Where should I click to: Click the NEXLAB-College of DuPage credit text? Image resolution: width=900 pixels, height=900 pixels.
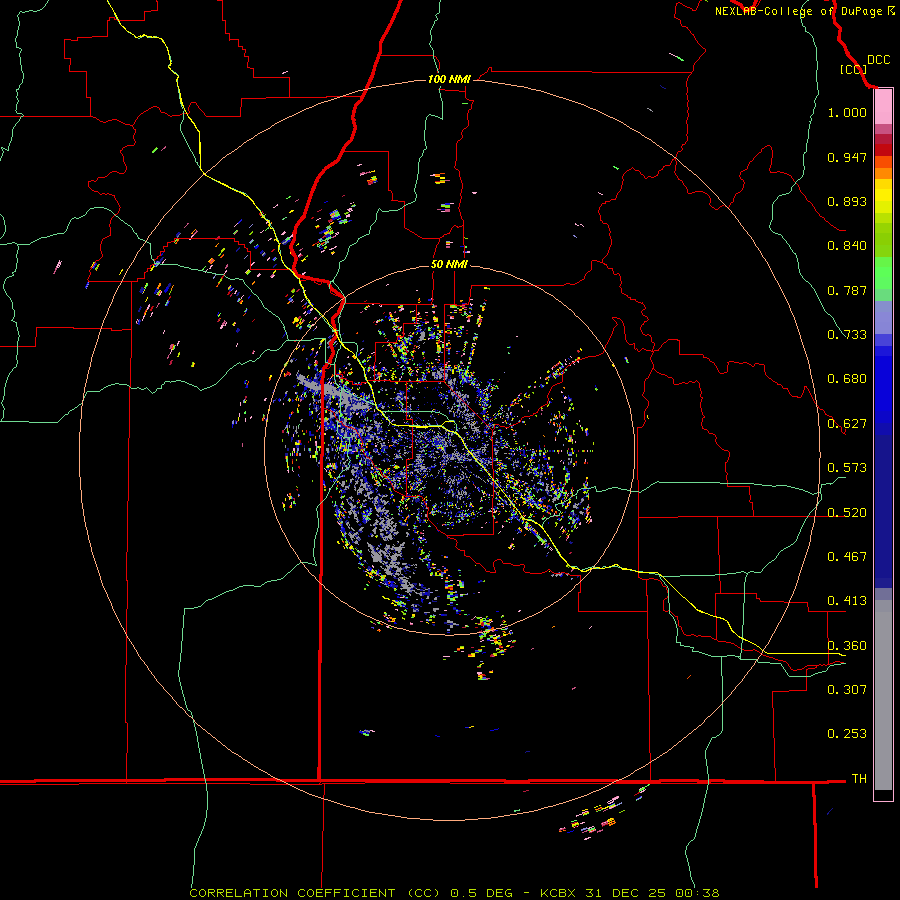click(804, 11)
